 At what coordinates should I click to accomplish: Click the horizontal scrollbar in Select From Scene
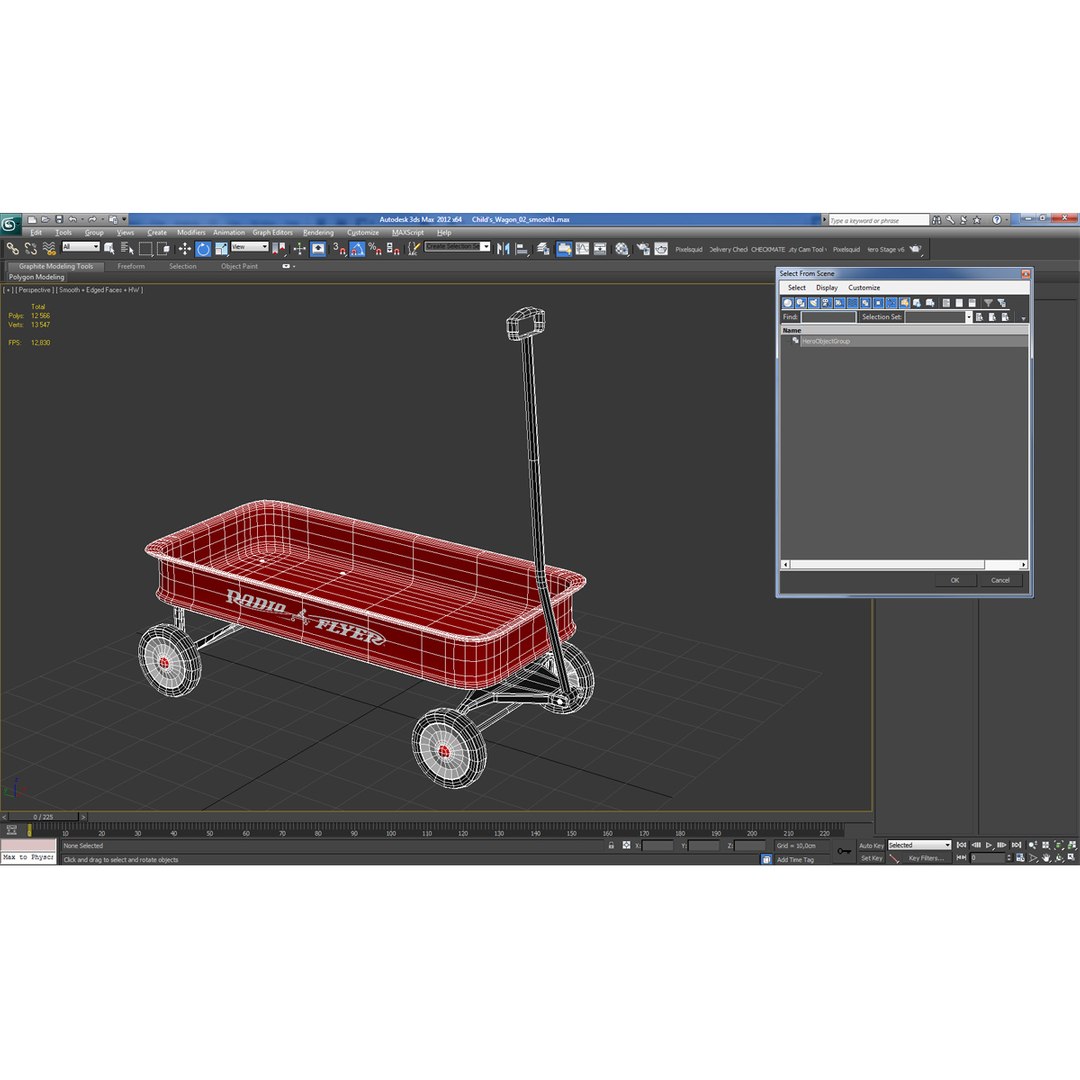(887, 564)
